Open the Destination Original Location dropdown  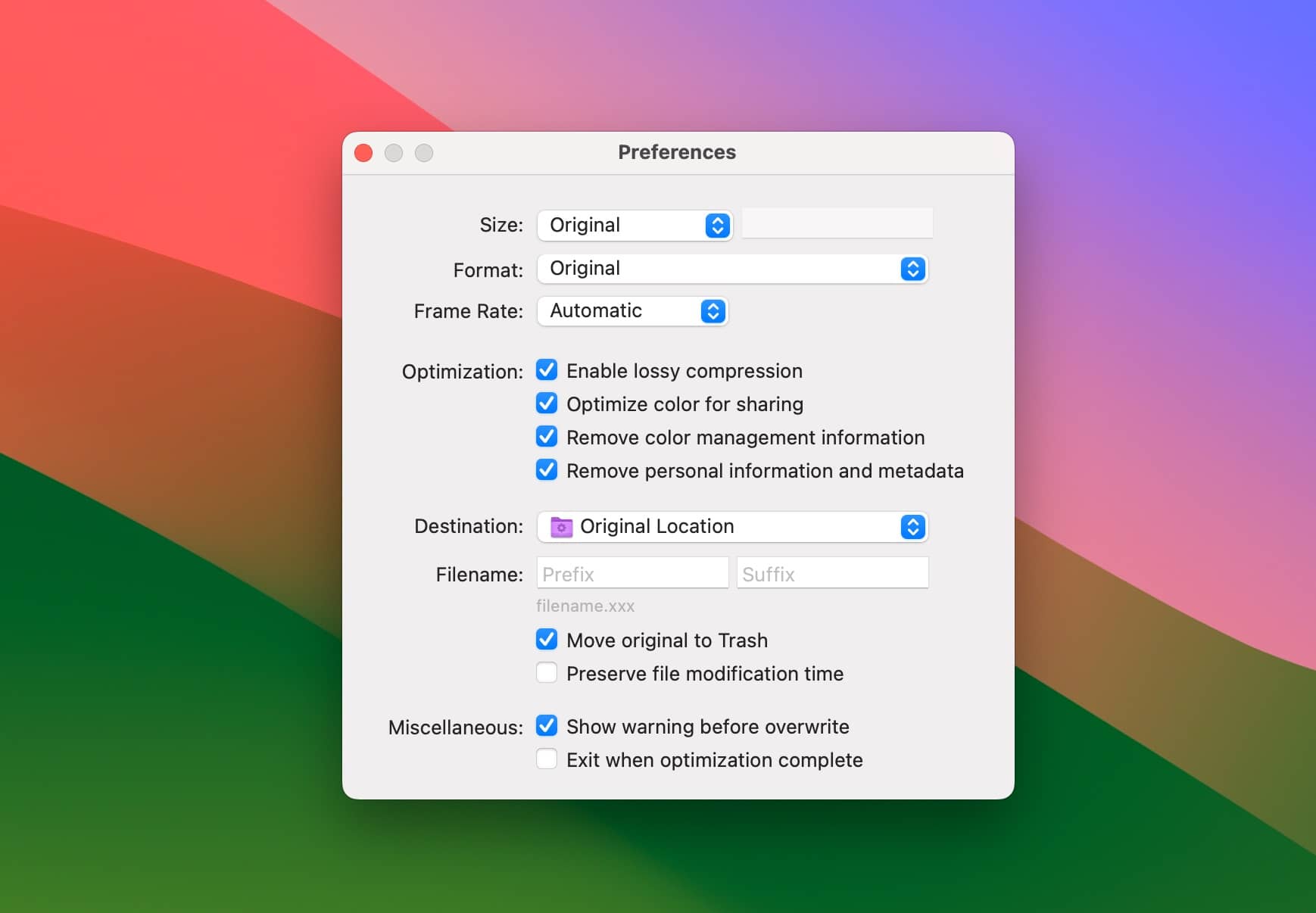pos(731,527)
